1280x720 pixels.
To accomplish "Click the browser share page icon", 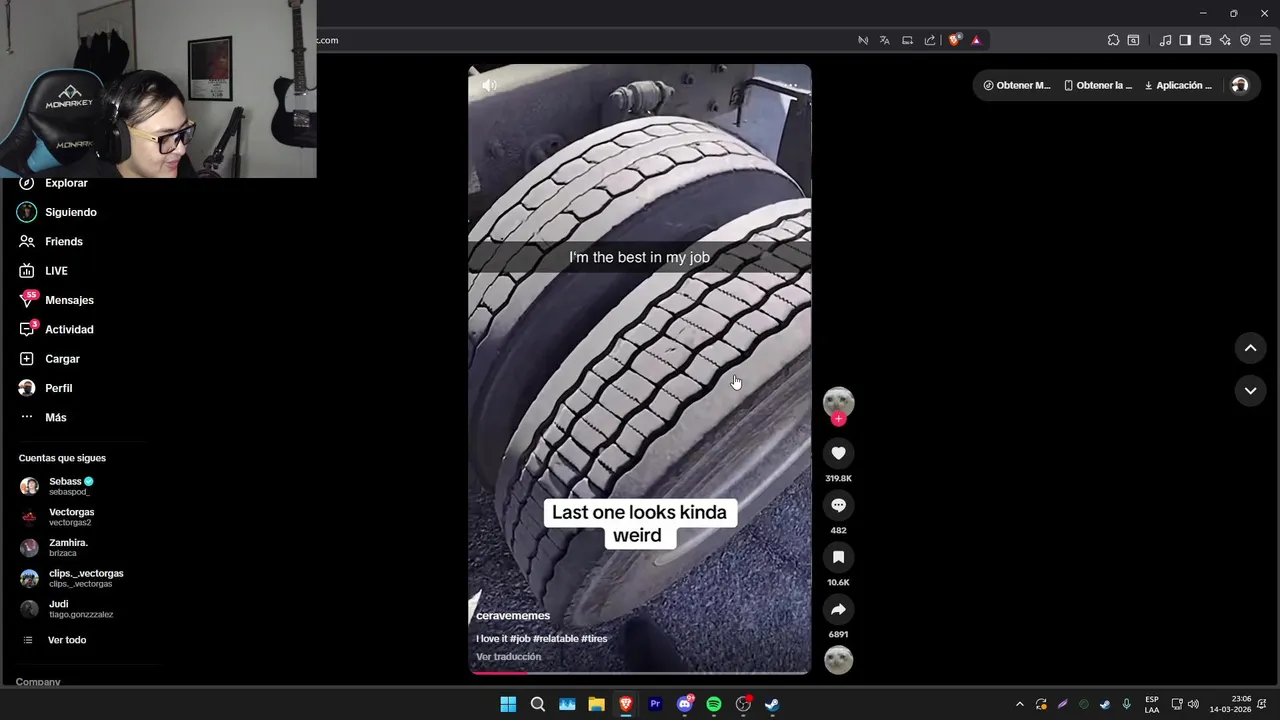I will (x=930, y=40).
